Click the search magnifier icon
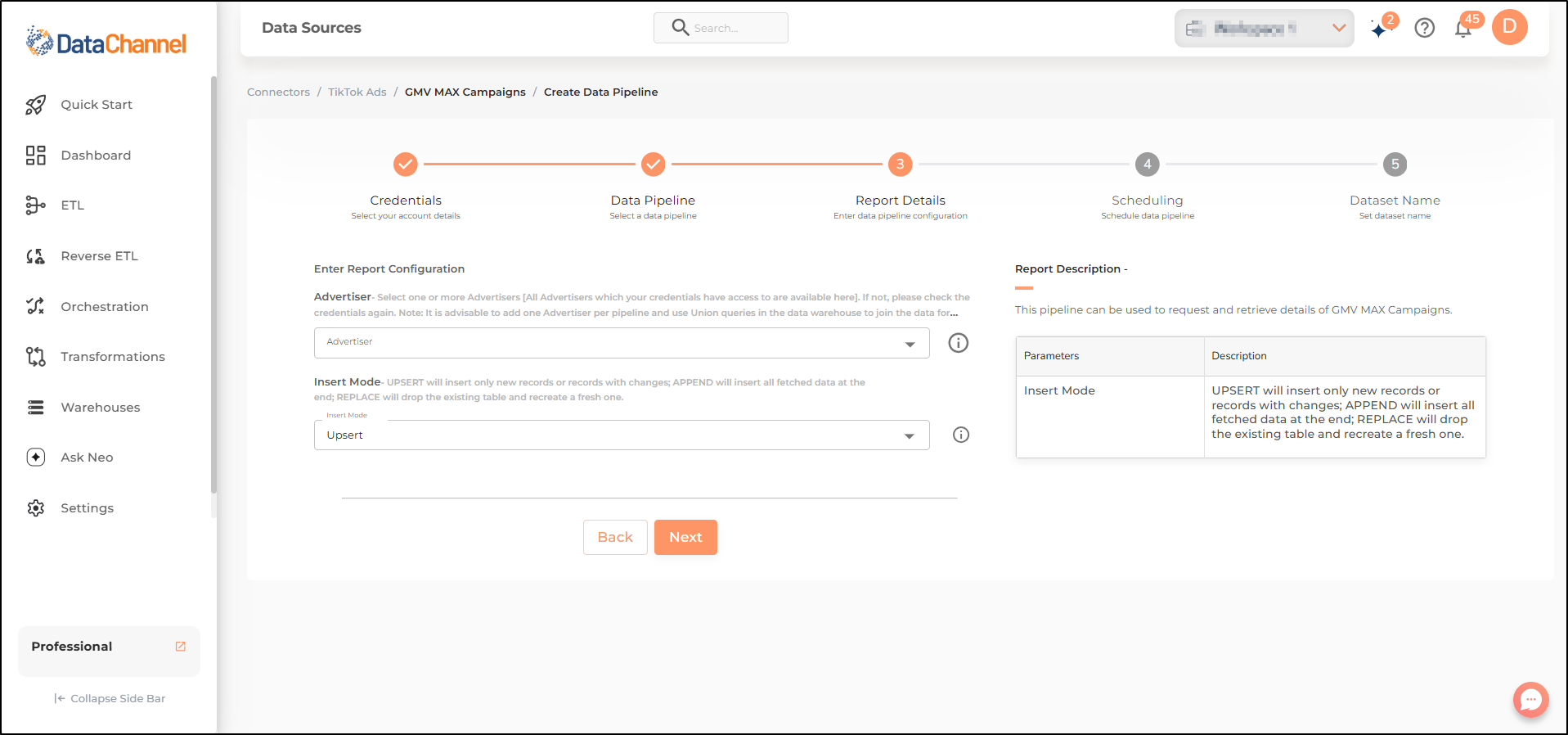The height and width of the screenshot is (735, 1568). point(680,28)
